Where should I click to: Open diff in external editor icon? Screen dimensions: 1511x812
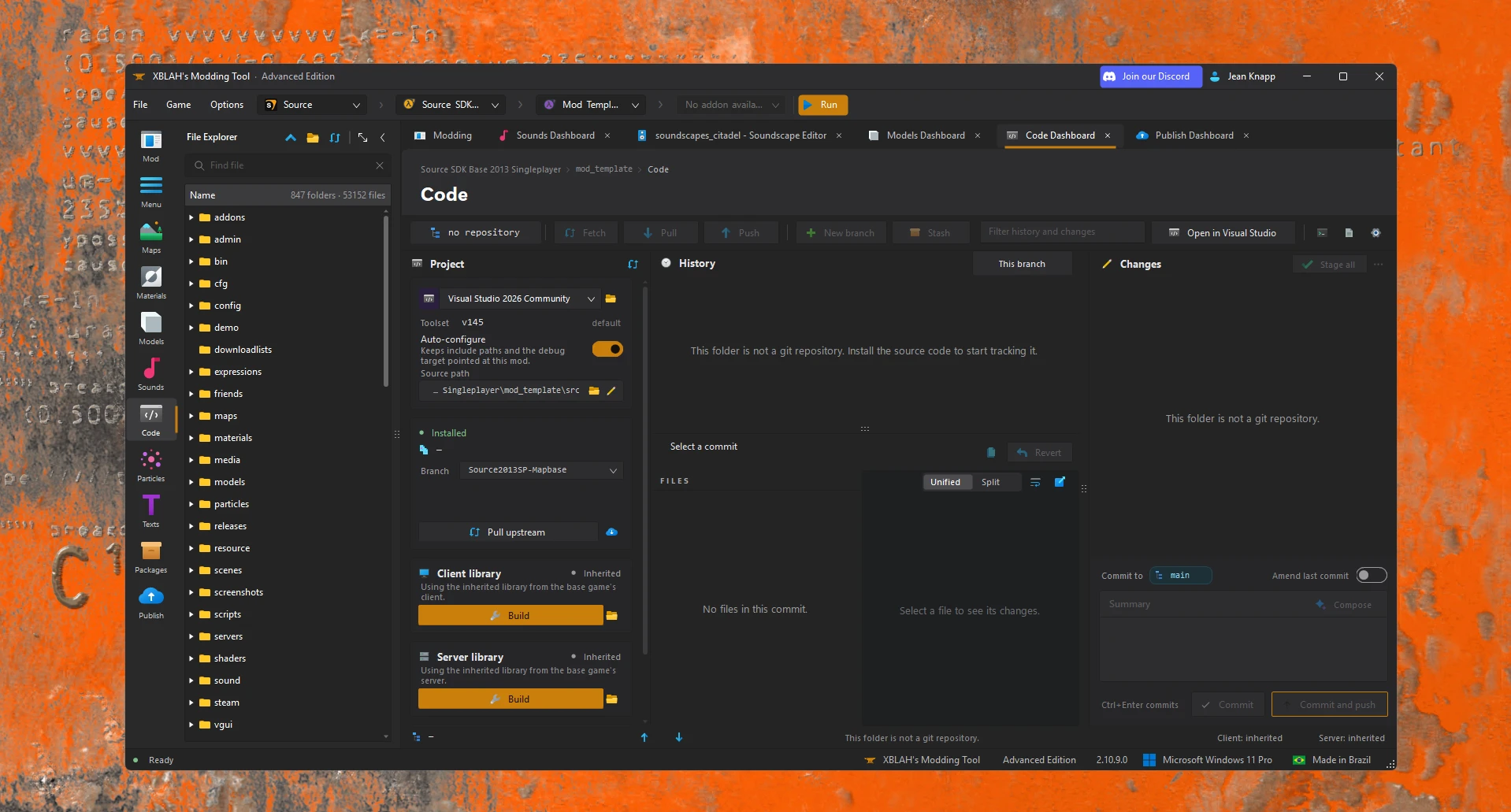pos(1060,482)
